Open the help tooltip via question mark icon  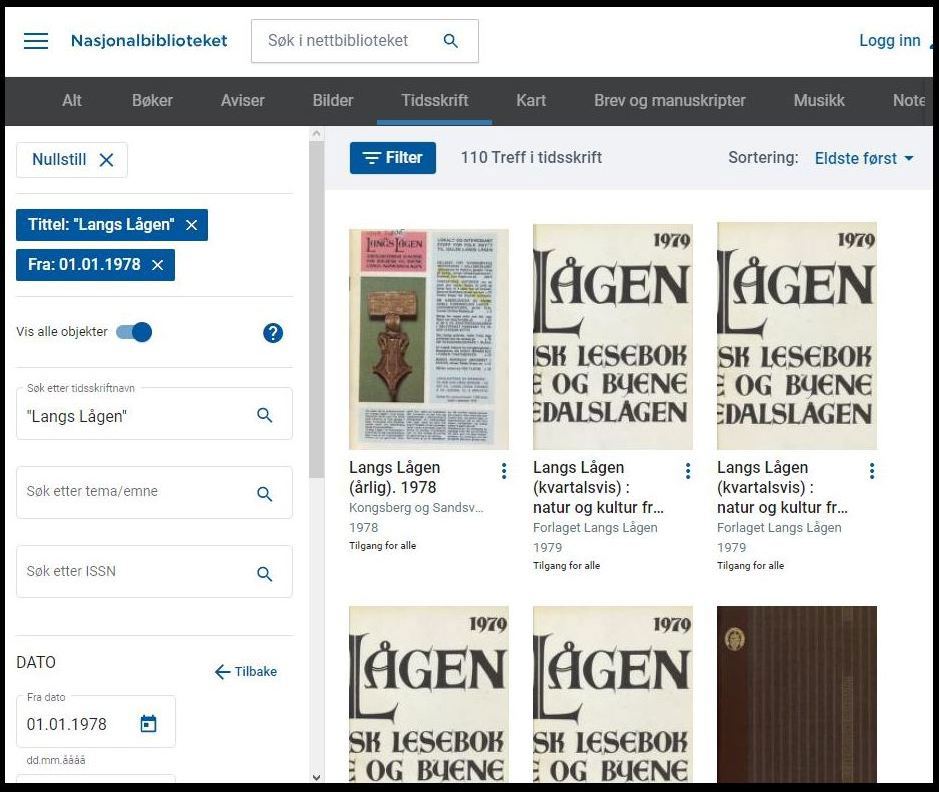[x=273, y=333]
